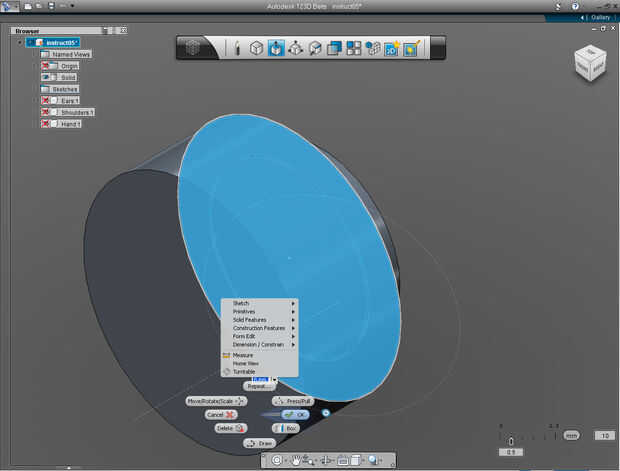Confirm with the OK button
This screenshot has height=471, width=620.
pyautogui.click(x=295, y=414)
